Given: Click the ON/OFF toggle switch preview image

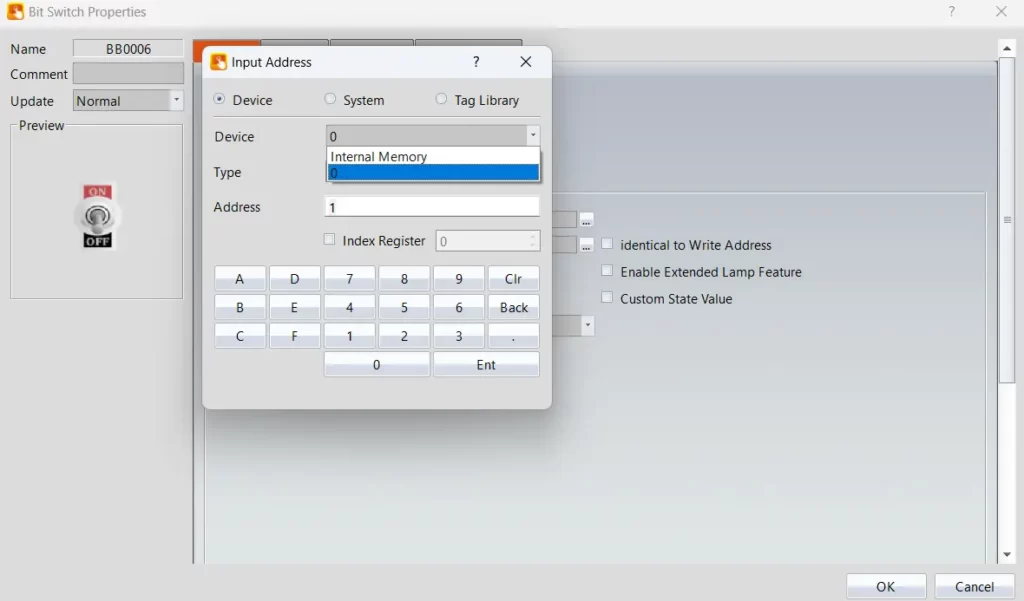Looking at the screenshot, I should [98, 216].
